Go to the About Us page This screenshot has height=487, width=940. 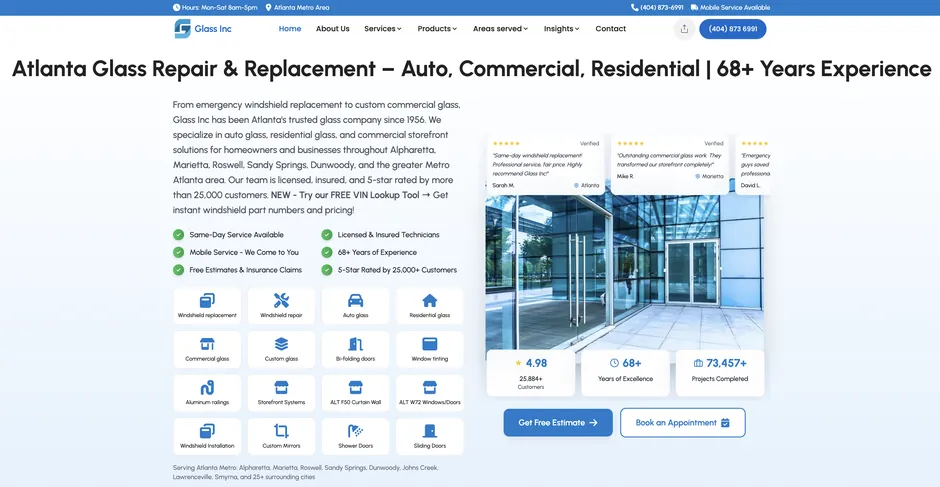tap(333, 29)
